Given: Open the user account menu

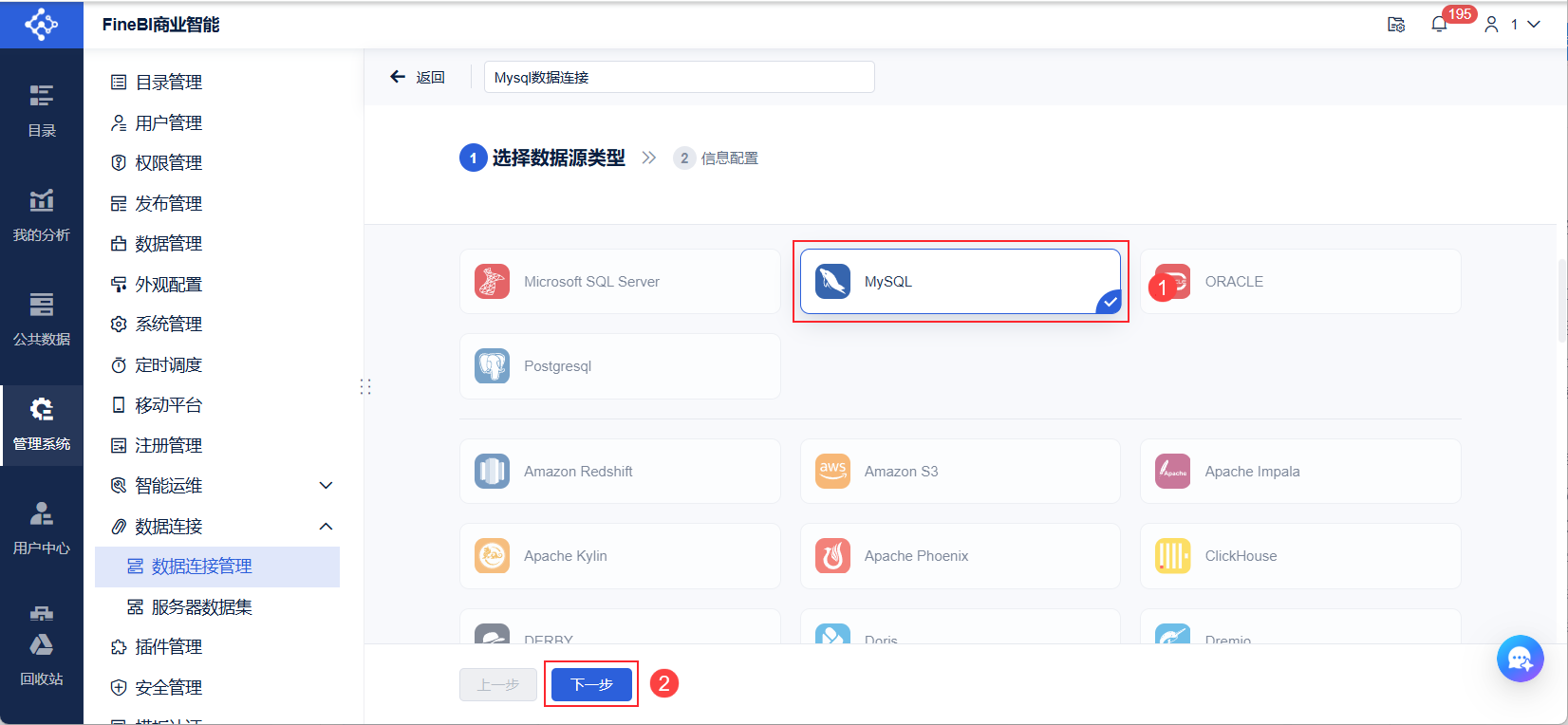Looking at the screenshot, I should click(x=1512, y=25).
